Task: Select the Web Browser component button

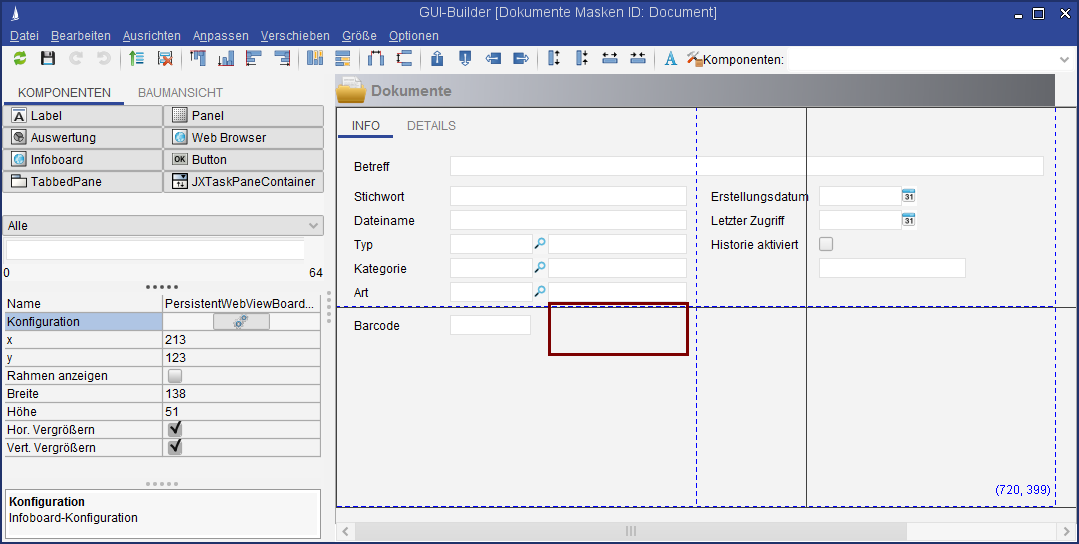Action: coord(243,138)
